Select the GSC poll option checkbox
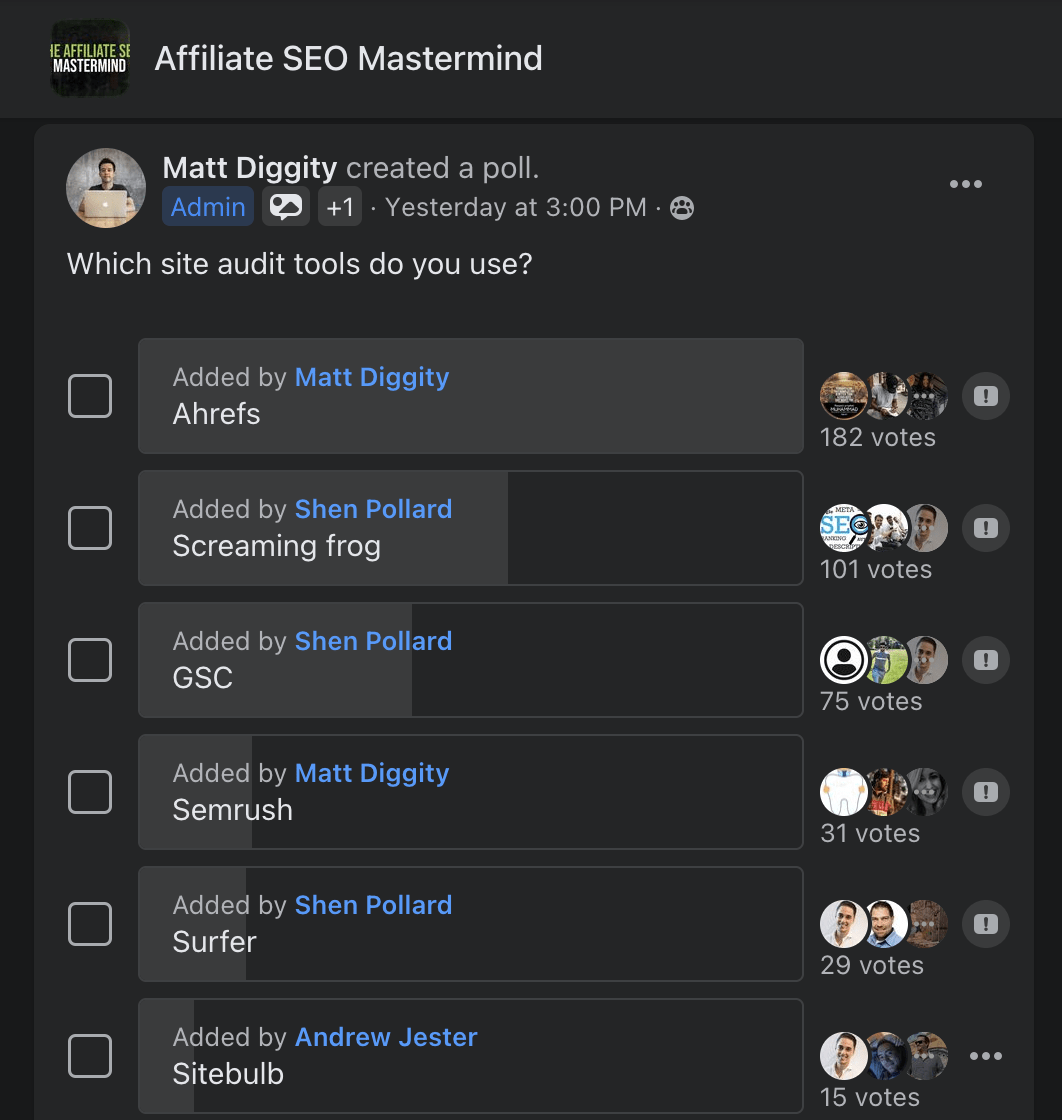The image size is (1062, 1120). [89, 659]
